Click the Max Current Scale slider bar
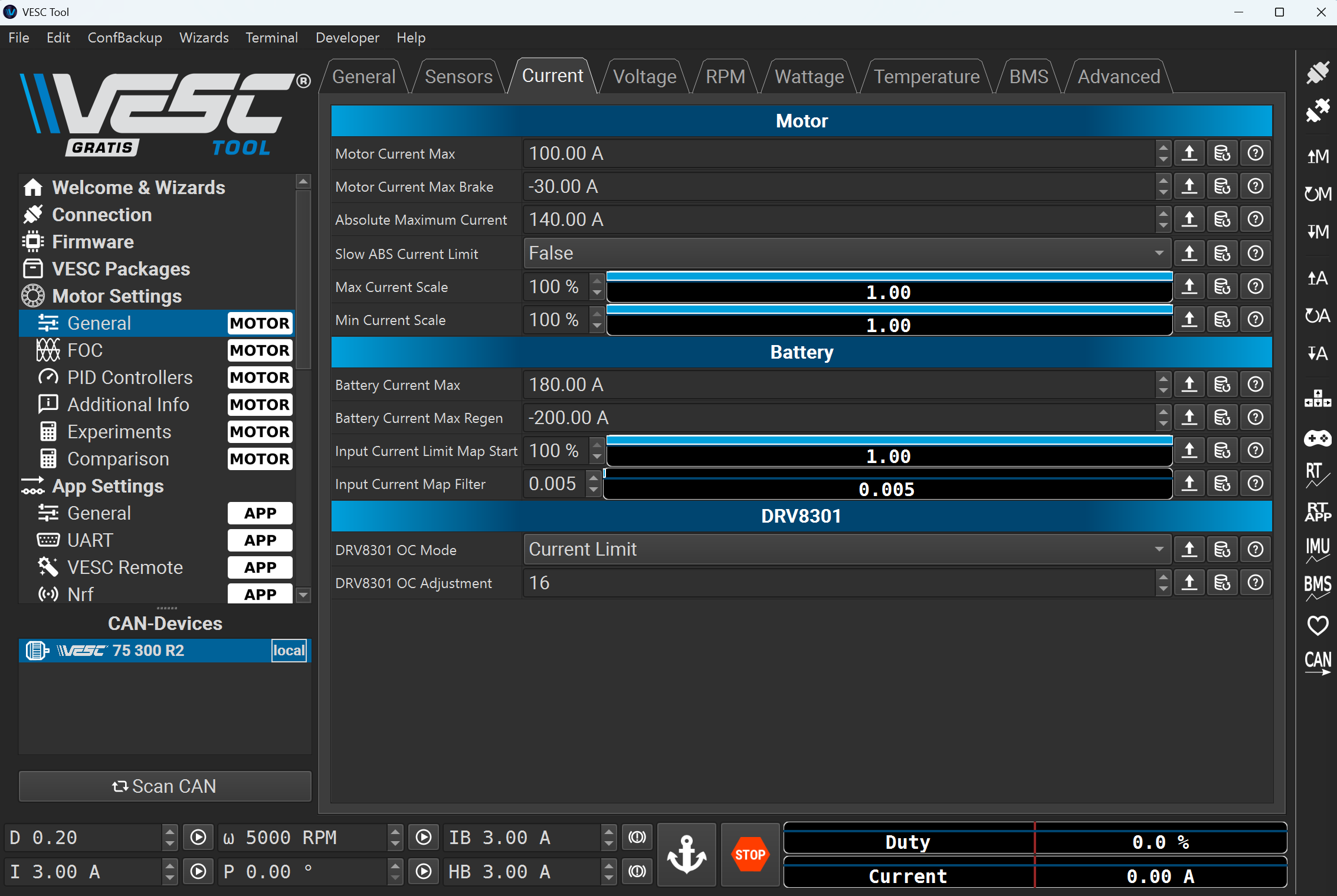1337x896 pixels. [889, 287]
